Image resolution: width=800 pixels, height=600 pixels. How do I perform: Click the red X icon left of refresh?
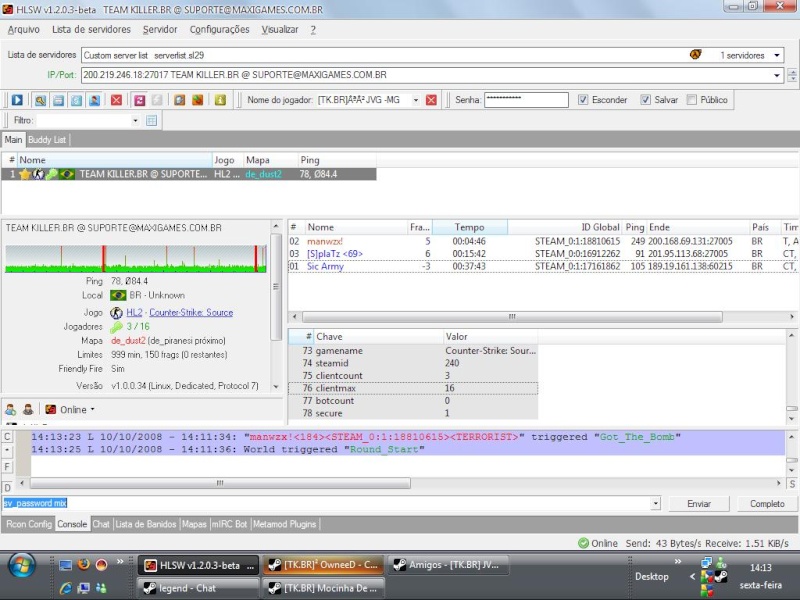[x=116, y=100]
